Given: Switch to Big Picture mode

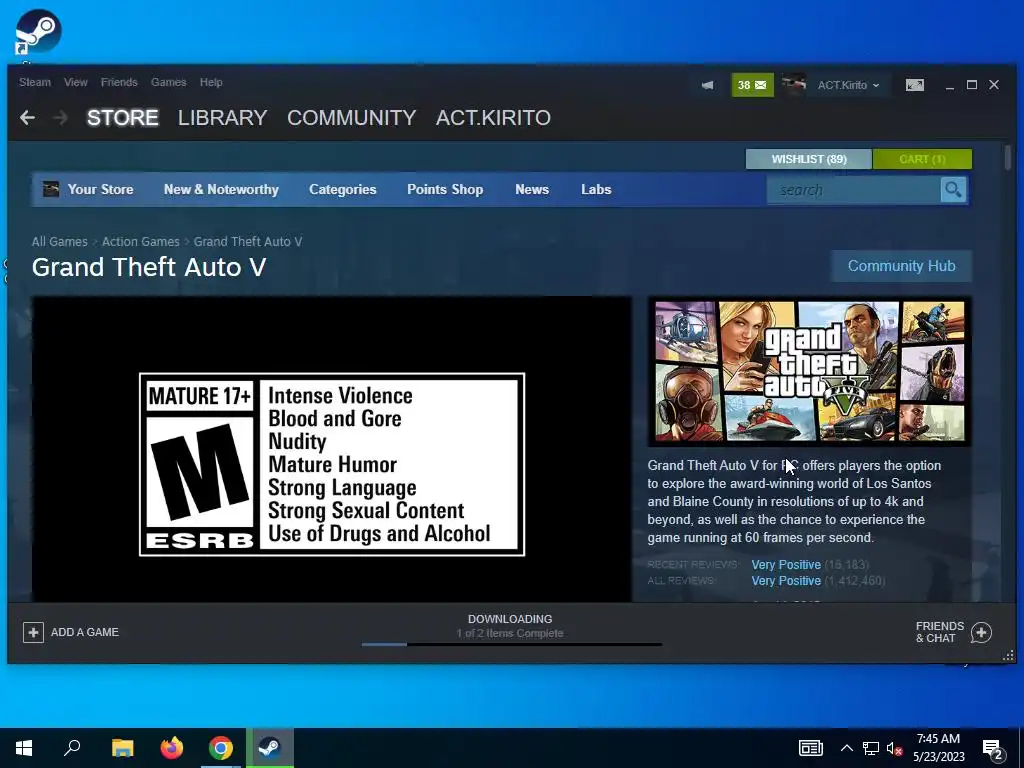Looking at the screenshot, I should tap(914, 85).
